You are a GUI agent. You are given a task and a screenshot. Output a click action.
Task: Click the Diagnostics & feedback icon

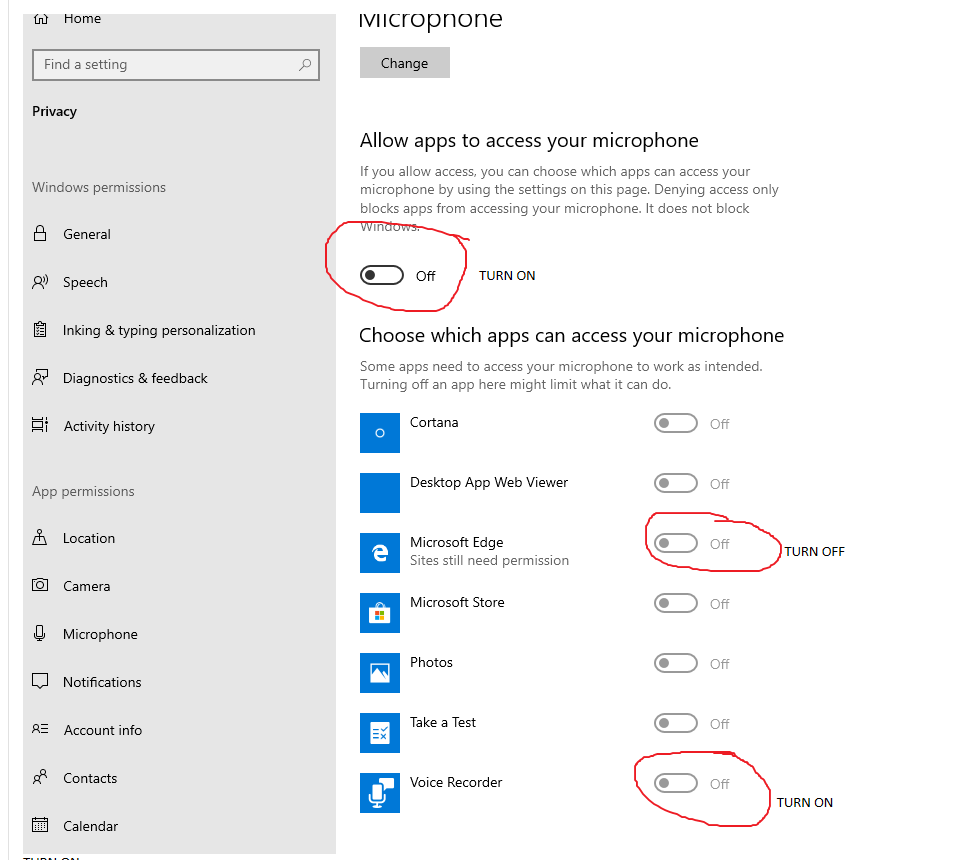pyautogui.click(x=40, y=378)
